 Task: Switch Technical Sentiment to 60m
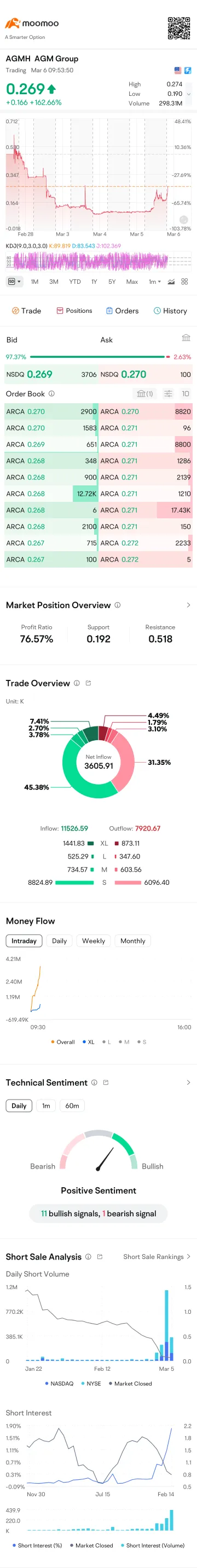[x=72, y=1106]
